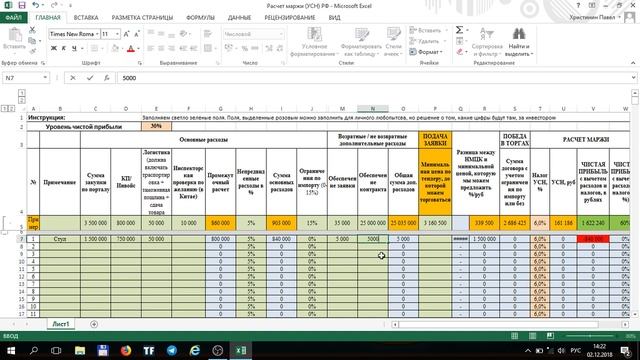
Task: Open the Font group dialog launcher
Action: coord(140,63)
